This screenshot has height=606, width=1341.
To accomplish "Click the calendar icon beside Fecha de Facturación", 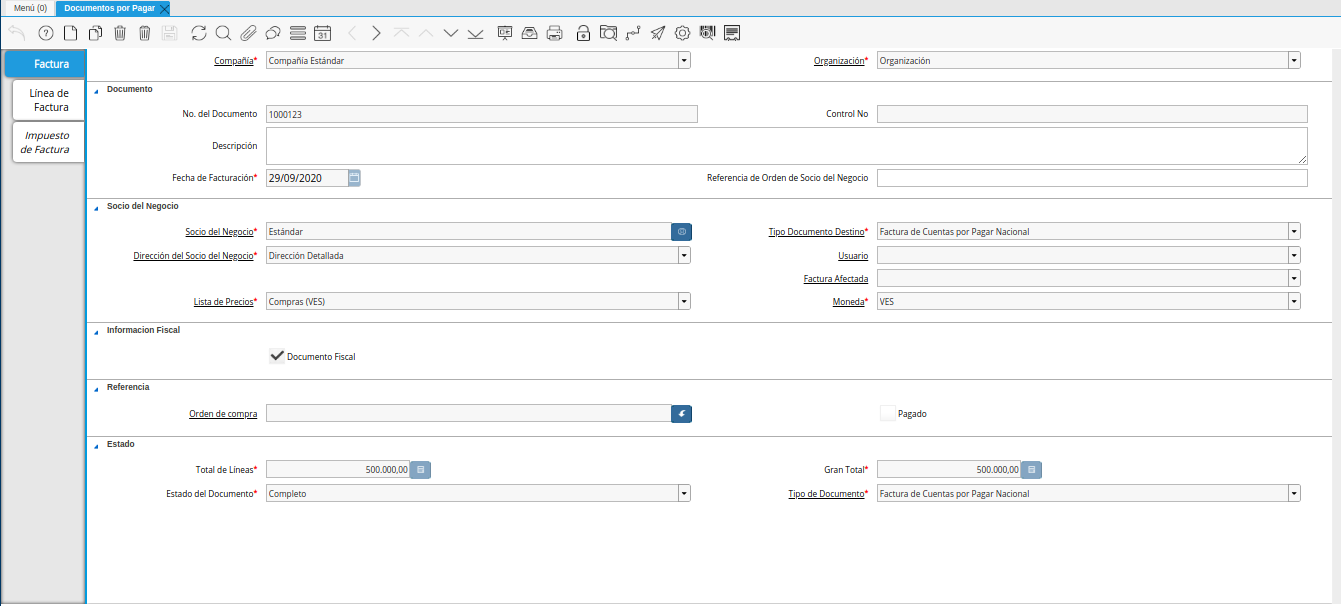I will click(354, 178).
